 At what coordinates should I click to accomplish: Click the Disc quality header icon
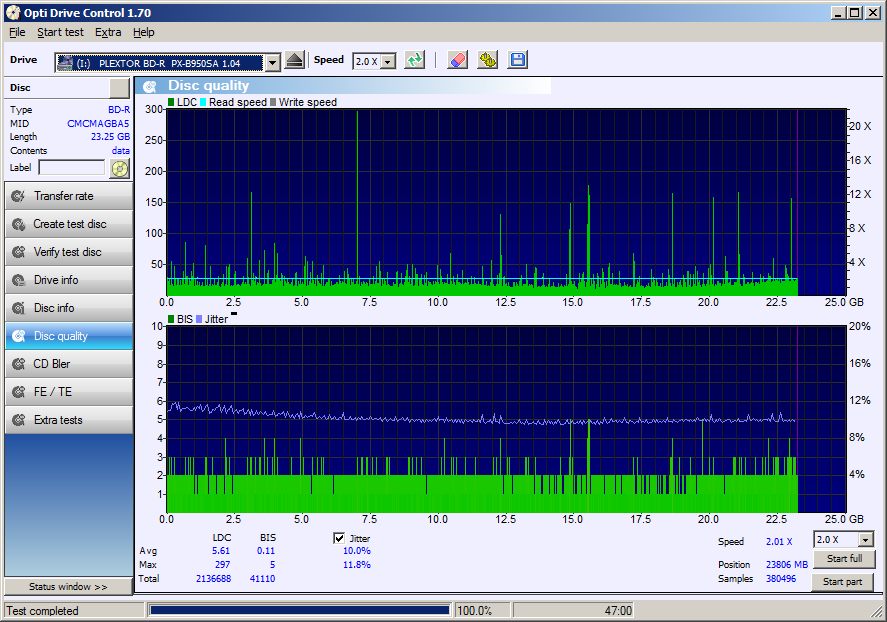(150, 87)
